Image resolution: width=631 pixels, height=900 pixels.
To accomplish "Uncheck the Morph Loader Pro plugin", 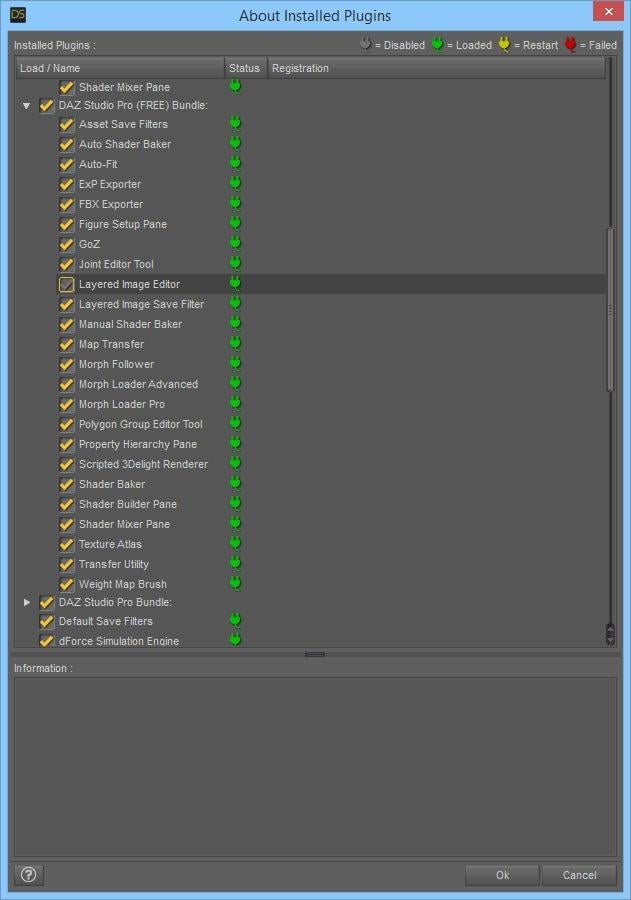I will coord(67,405).
